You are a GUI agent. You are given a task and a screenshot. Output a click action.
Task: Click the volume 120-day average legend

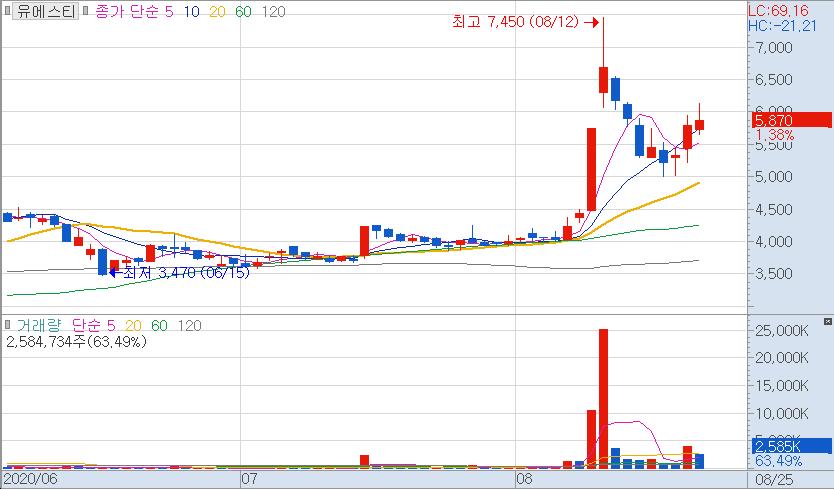pos(189,325)
